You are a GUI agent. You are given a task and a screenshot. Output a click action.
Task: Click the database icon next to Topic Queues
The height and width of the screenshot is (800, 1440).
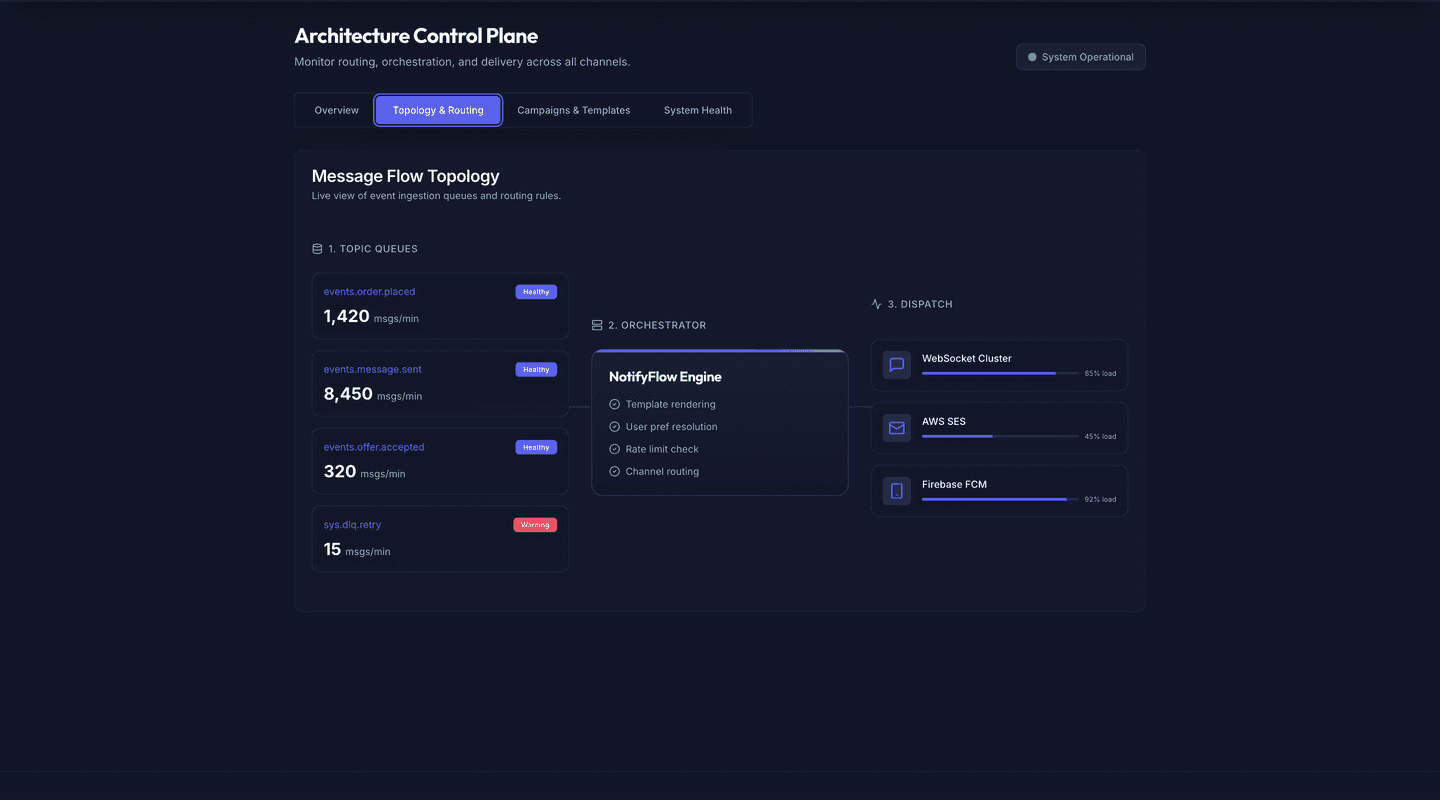pyautogui.click(x=316, y=248)
